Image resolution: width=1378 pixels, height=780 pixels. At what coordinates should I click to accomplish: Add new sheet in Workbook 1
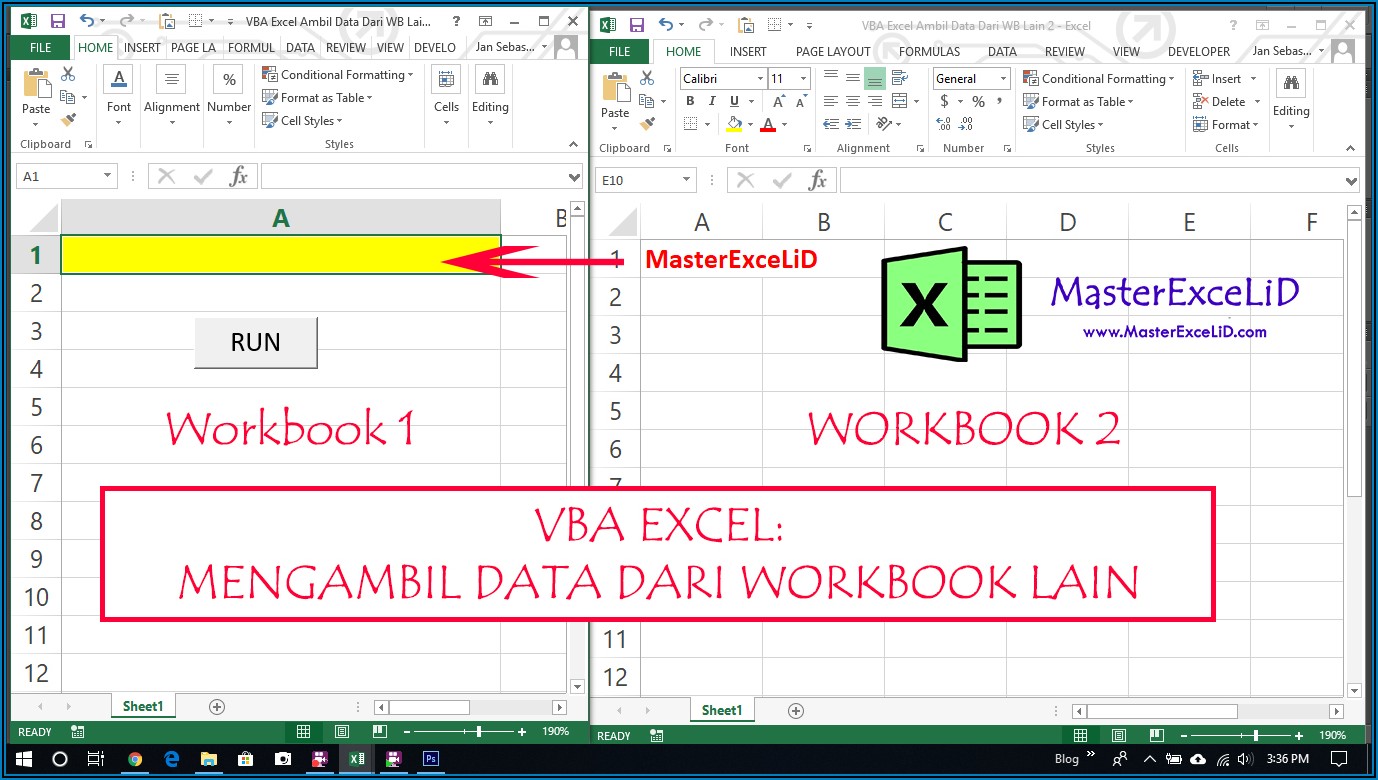point(217,706)
